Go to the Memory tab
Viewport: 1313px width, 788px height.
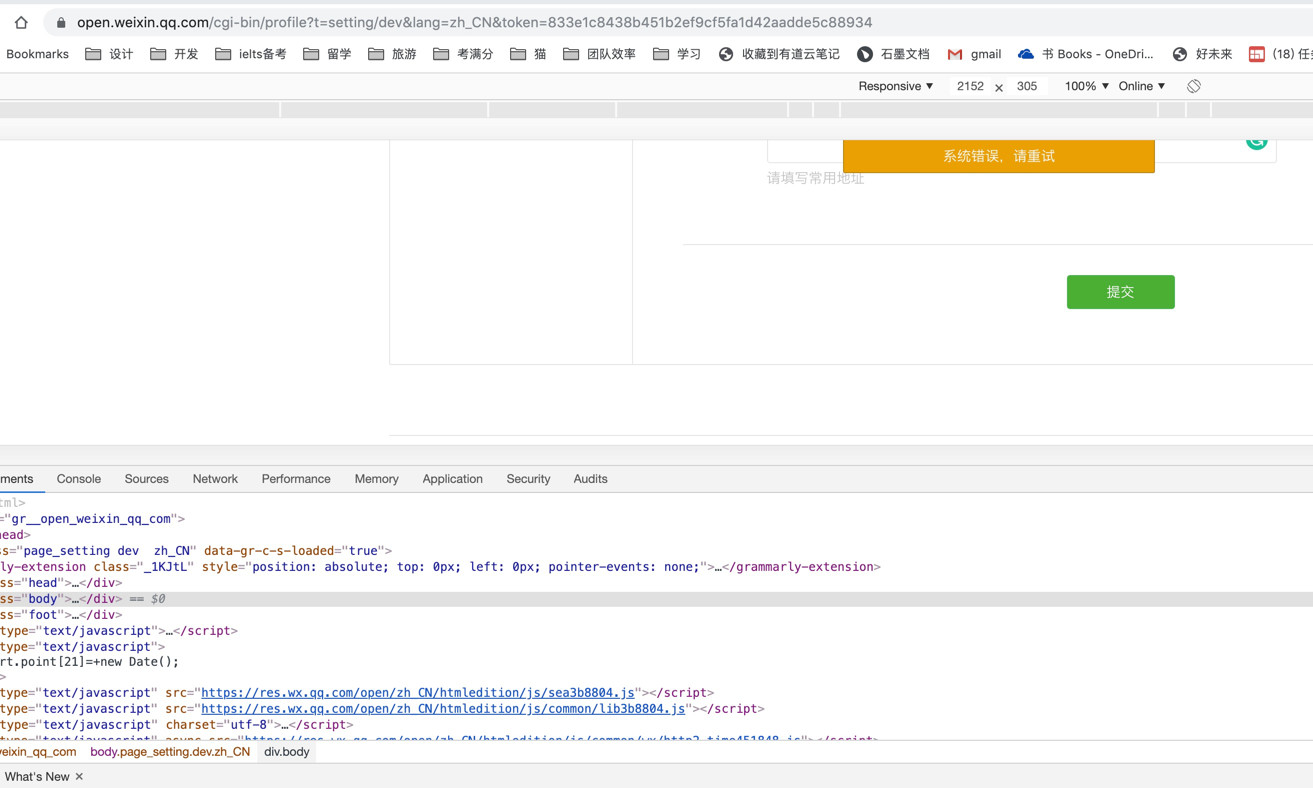coord(376,479)
